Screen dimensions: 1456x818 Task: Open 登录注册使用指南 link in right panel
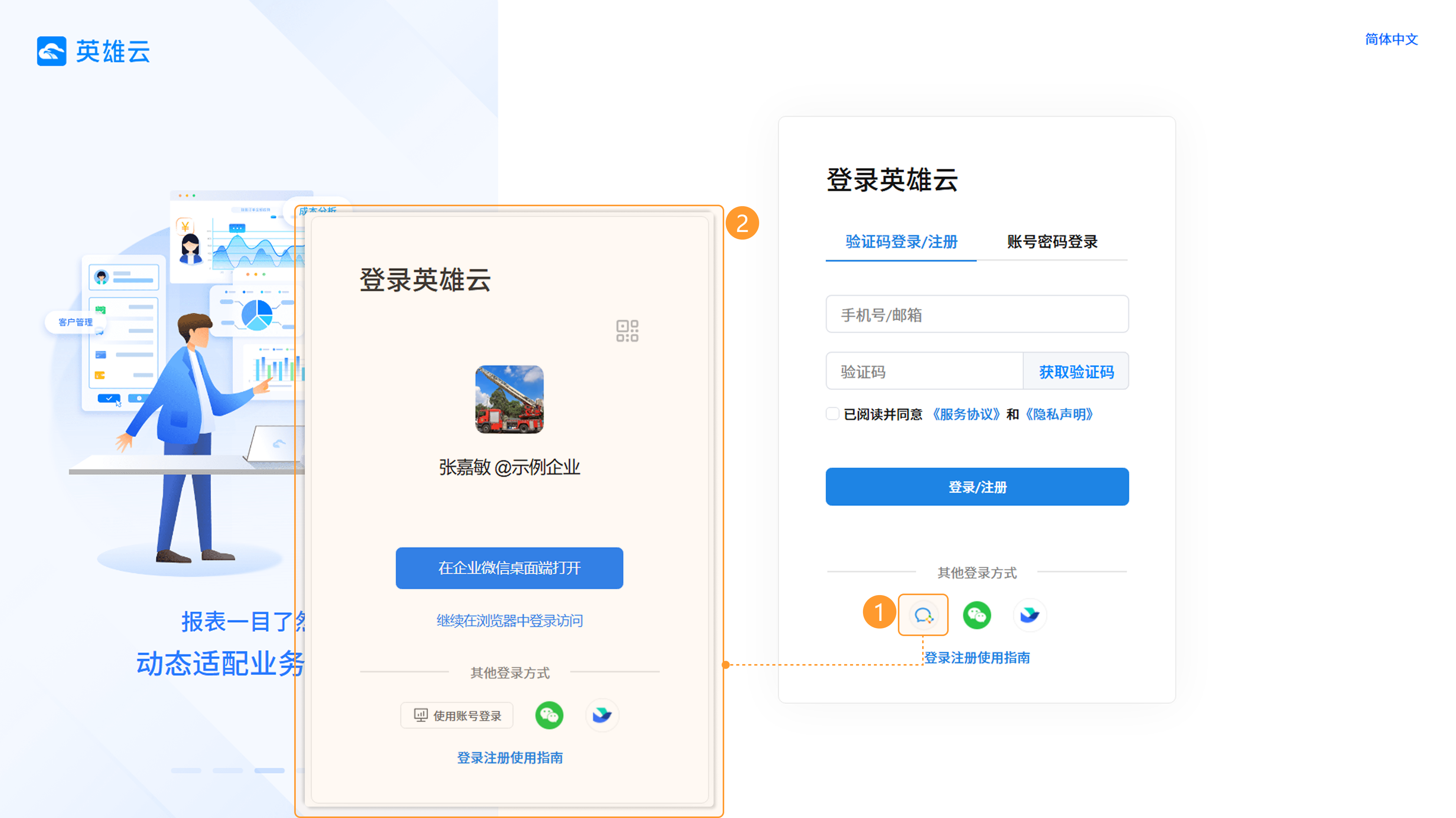(x=977, y=658)
